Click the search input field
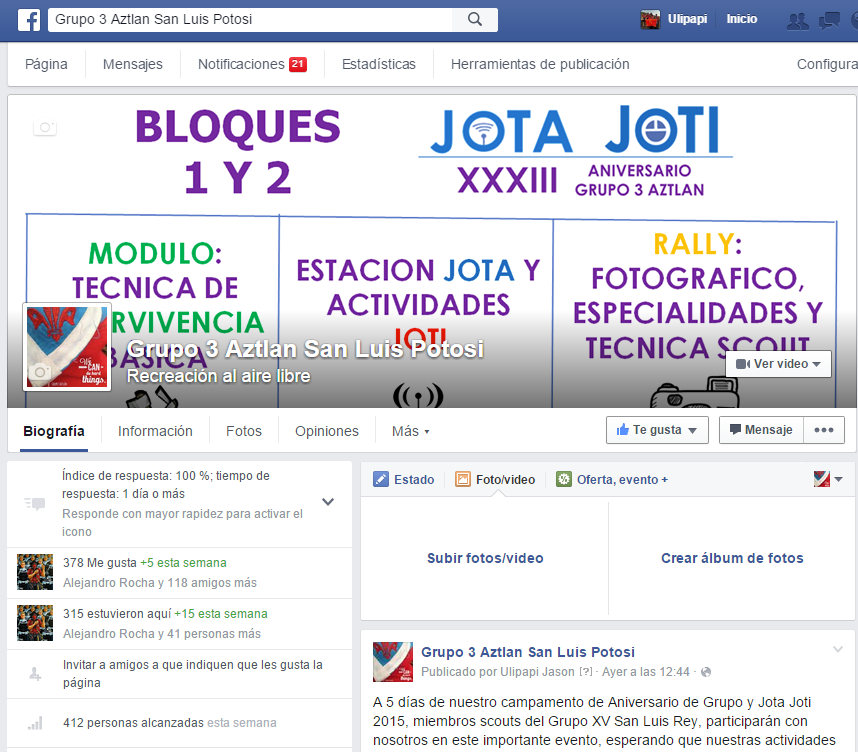The height and width of the screenshot is (752, 858). point(250,19)
